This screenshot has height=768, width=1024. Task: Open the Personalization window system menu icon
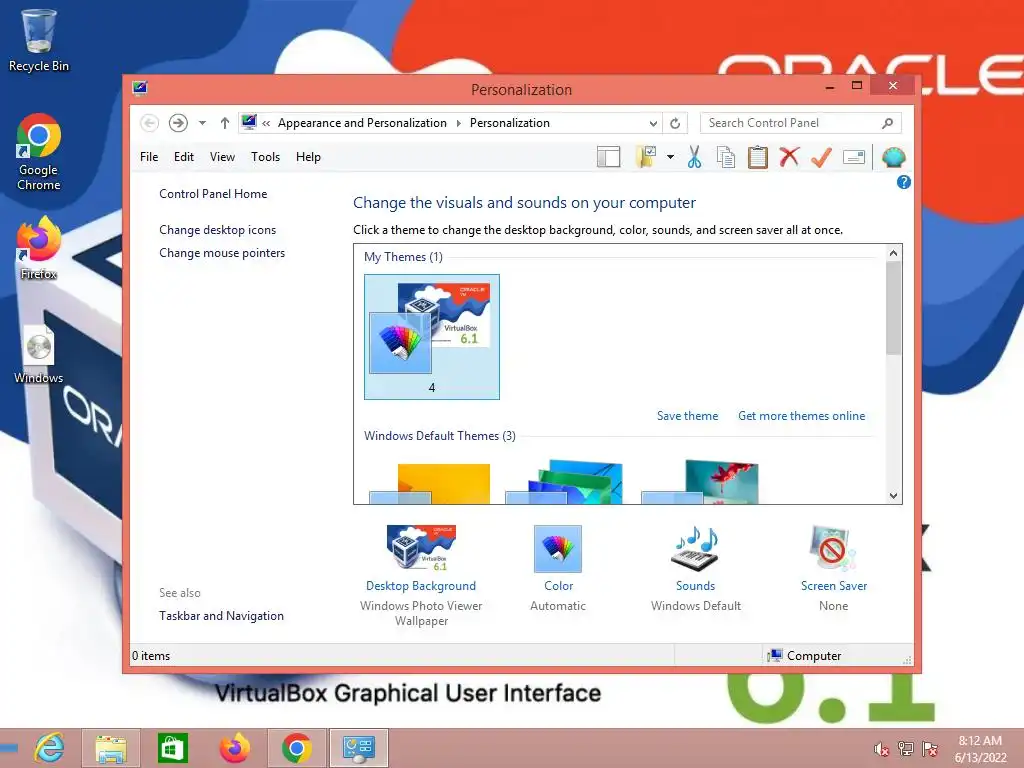tap(140, 88)
